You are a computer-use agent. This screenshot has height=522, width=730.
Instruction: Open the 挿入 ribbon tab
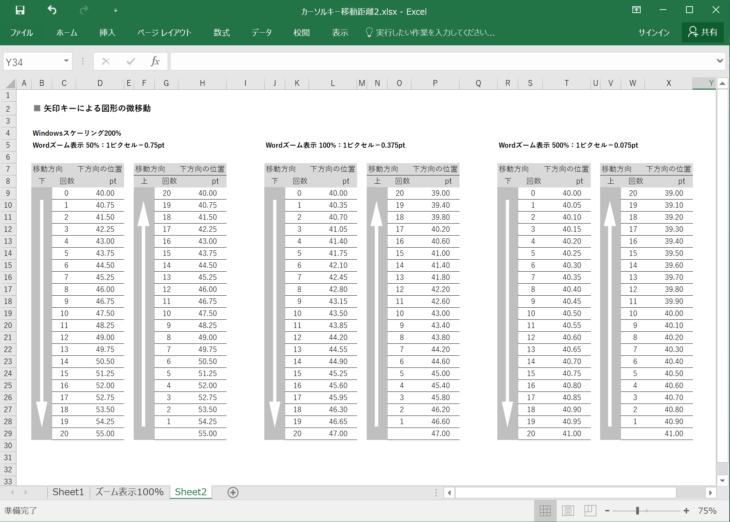[x=107, y=32]
